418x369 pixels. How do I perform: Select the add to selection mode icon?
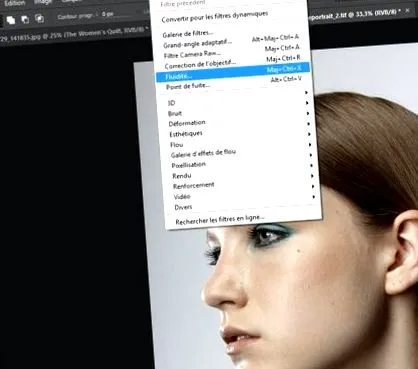[x=11, y=21]
